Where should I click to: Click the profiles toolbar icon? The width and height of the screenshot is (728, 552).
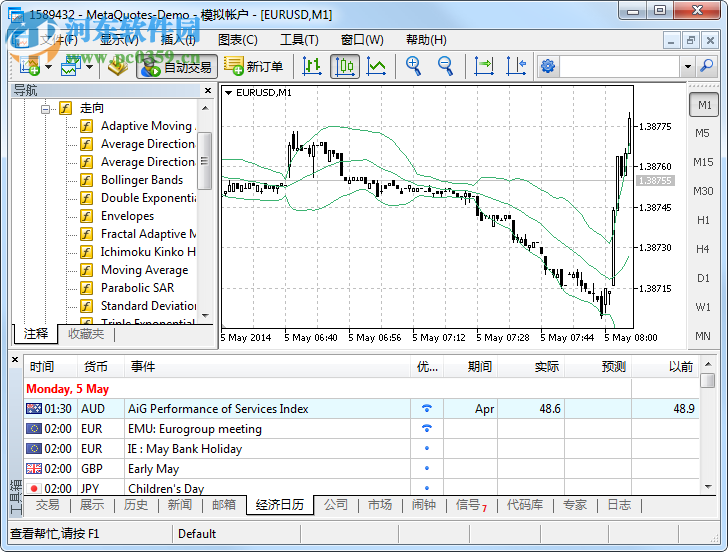(71, 66)
